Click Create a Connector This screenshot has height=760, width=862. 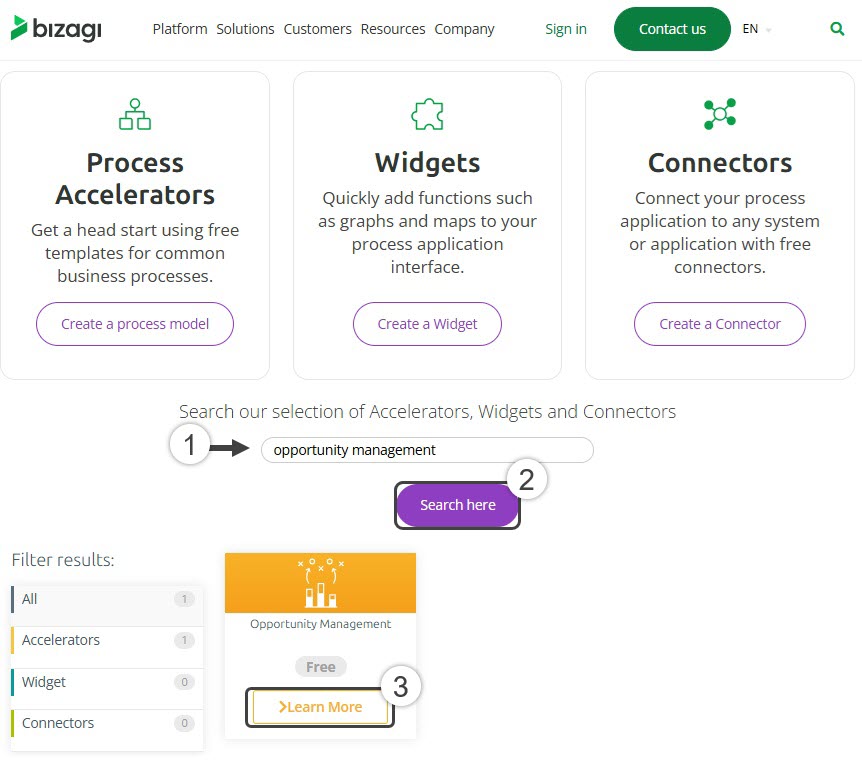coord(719,324)
